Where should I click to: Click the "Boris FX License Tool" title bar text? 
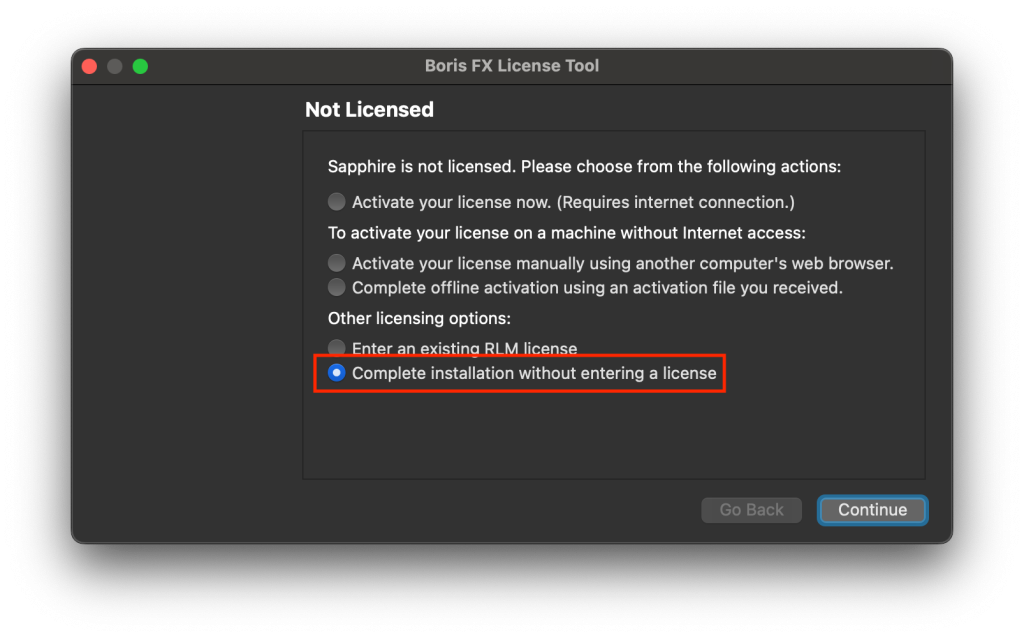511,67
